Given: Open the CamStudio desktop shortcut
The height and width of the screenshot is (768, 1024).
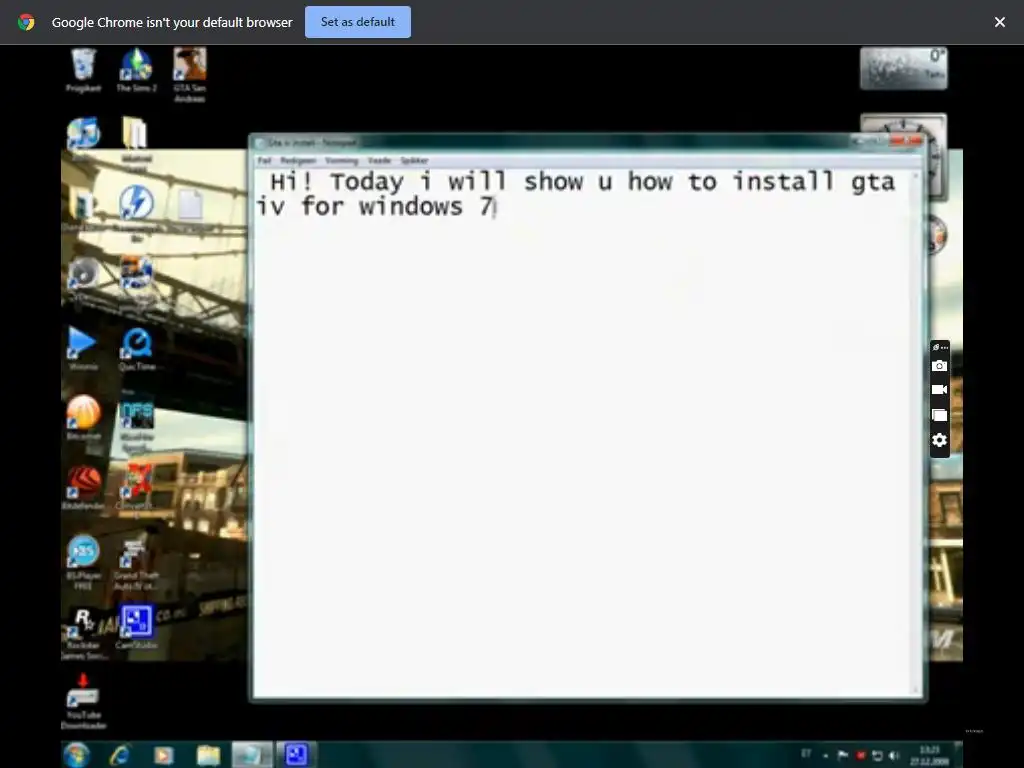Looking at the screenshot, I should [x=136, y=627].
